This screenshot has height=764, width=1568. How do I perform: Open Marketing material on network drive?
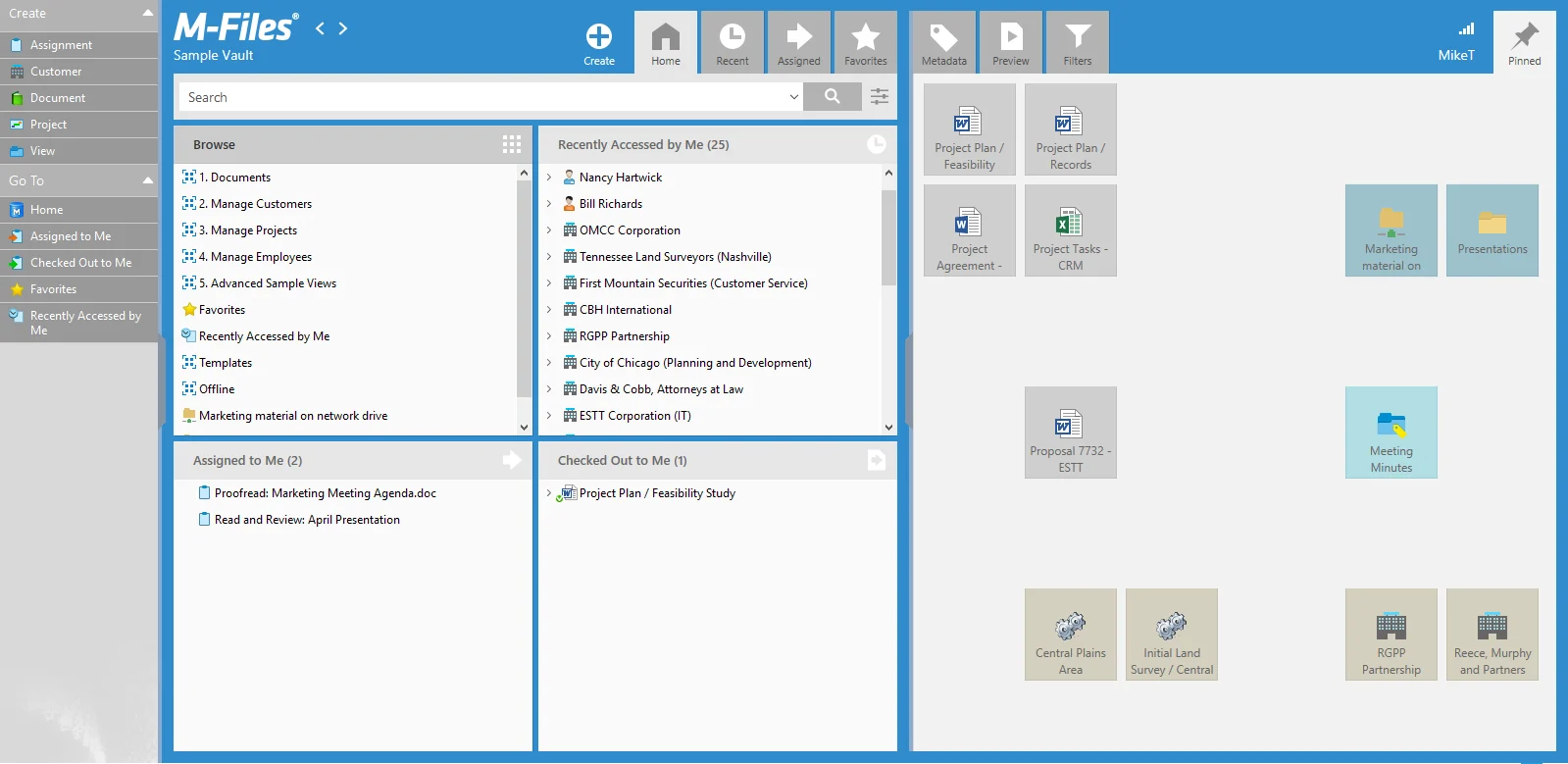(x=293, y=416)
